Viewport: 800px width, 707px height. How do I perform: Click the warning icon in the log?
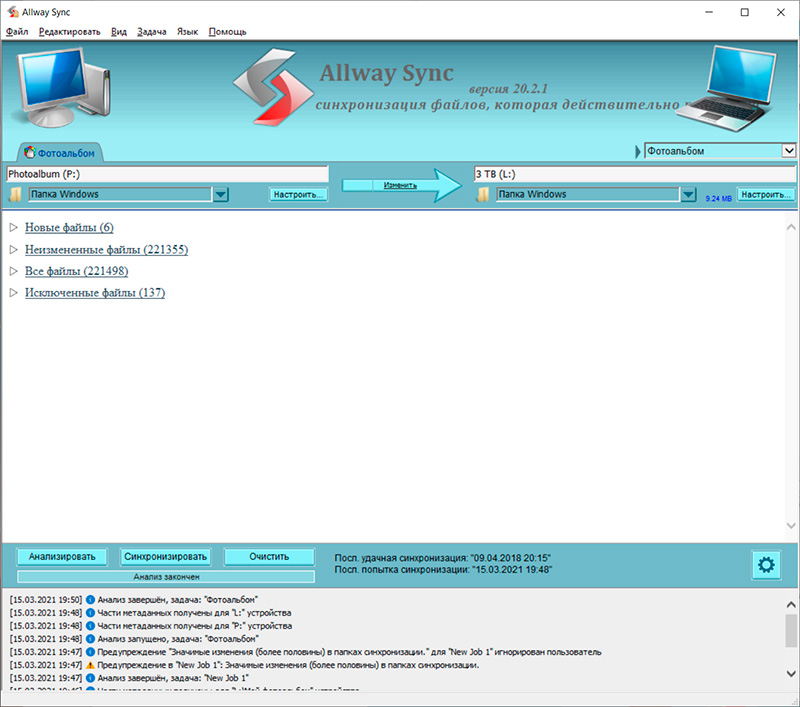tap(90, 665)
